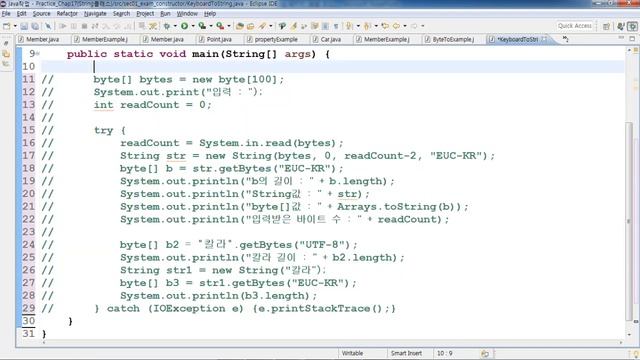The width and height of the screenshot is (640, 360).
Task: Collapse the main method fold at line 9
Action: (x=38, y=53)
